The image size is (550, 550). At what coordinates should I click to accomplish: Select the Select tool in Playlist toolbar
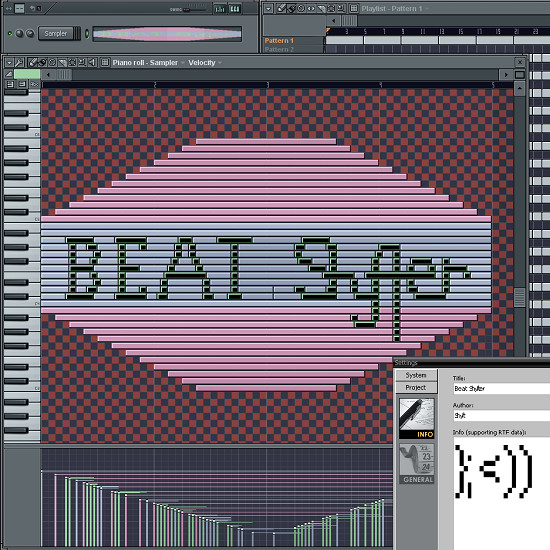tap(331, 8)
